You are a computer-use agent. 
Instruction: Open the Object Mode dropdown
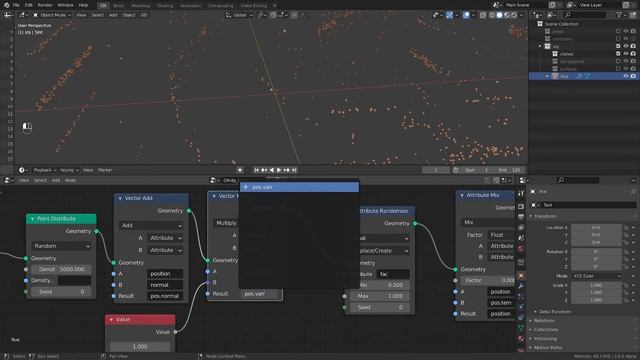tap(52, 15)
